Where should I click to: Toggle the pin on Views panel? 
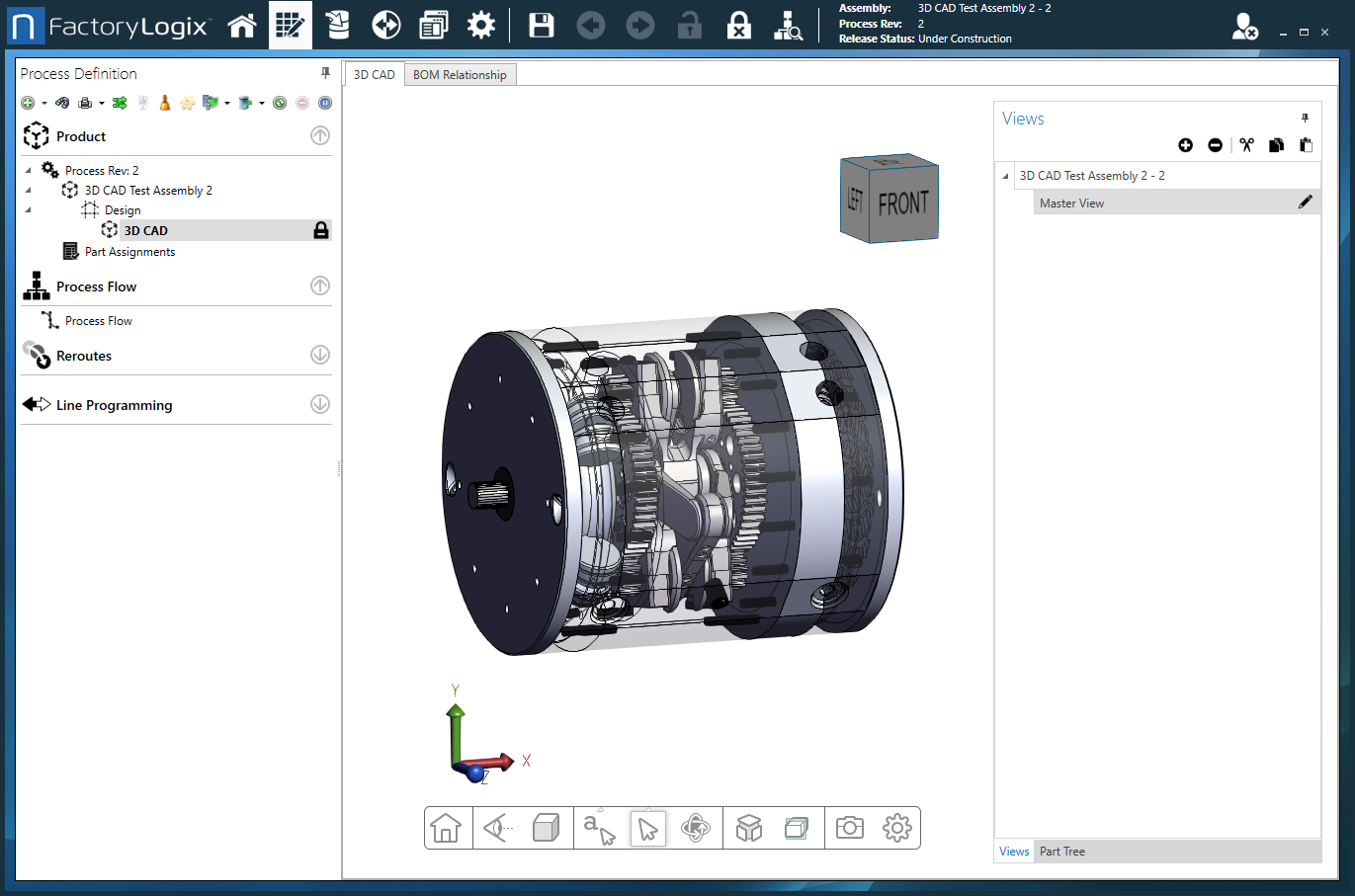click(1305, 118)
